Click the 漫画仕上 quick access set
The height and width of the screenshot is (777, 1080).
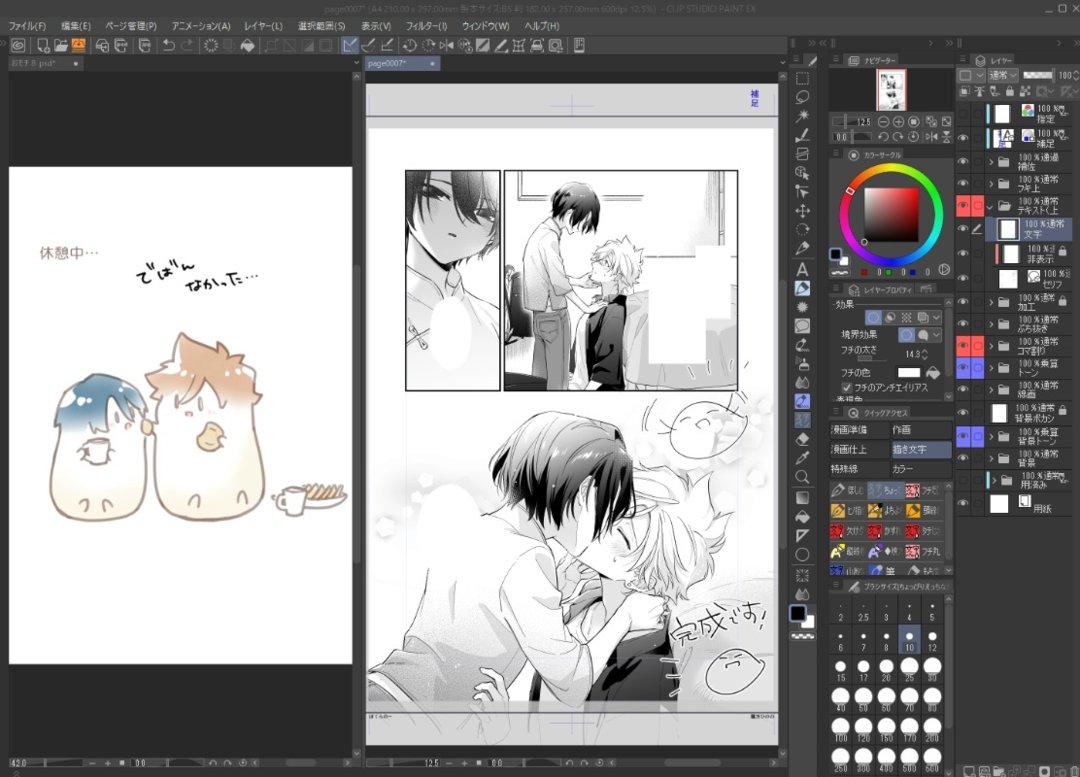tap(858, 449)
